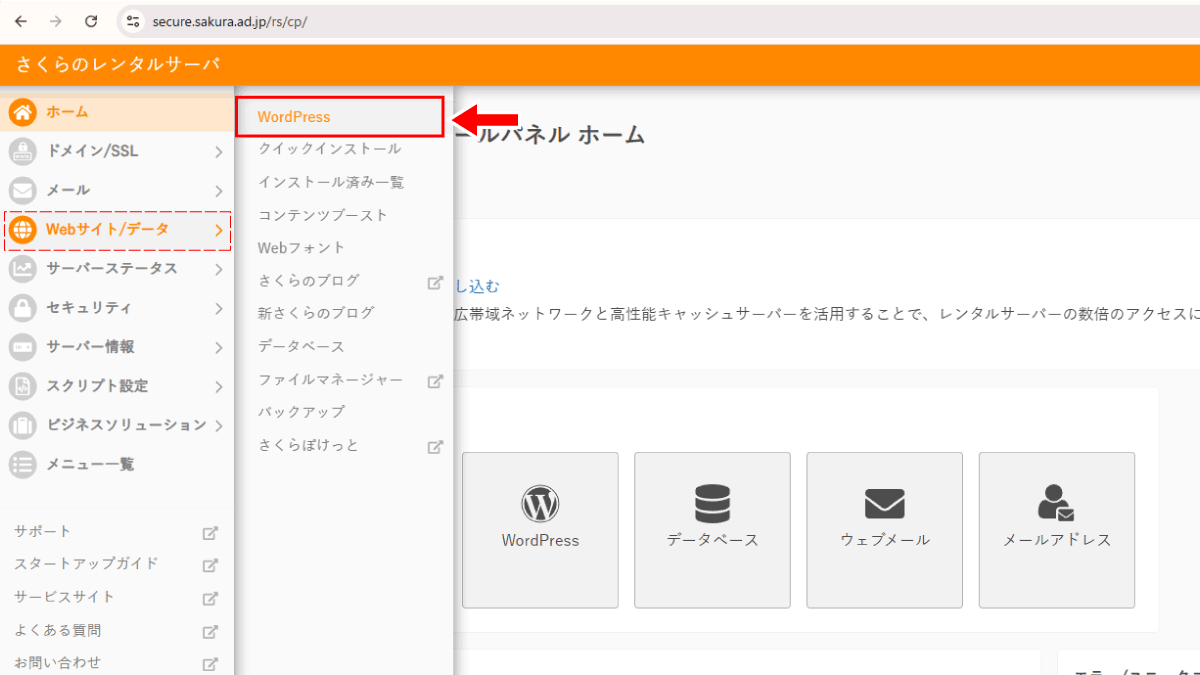Choose Webフォント in the submenu
Viewport: 1200px width, 675px height.
(x=301, y=248)
